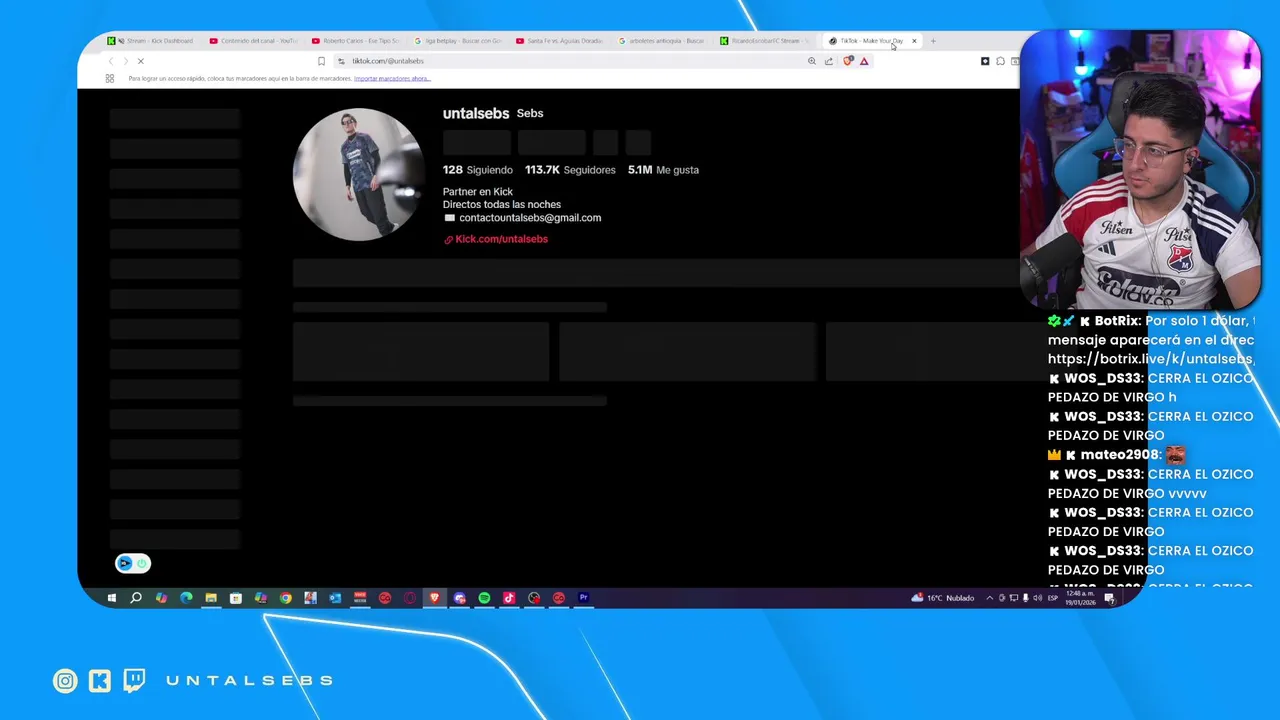
Task: Stop loading the TikTok page
Action: (x=140, y=61)
